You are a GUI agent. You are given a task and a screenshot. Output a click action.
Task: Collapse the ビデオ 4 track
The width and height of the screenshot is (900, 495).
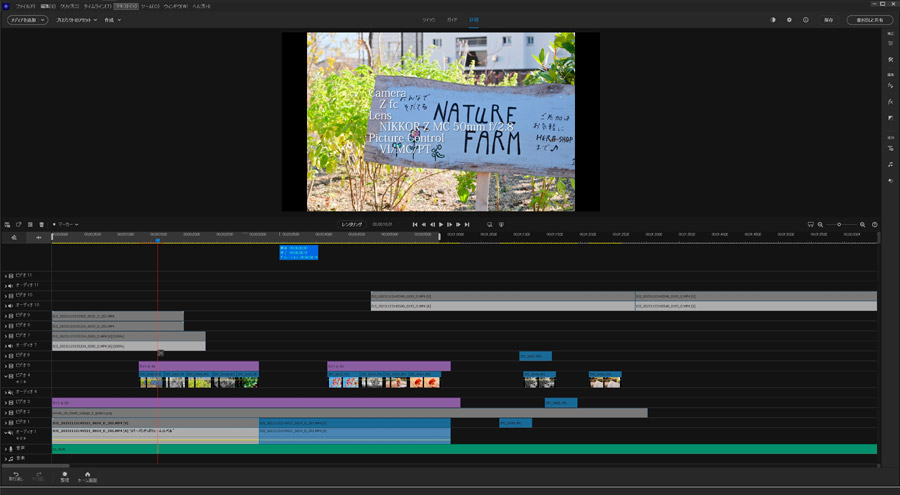5,376
